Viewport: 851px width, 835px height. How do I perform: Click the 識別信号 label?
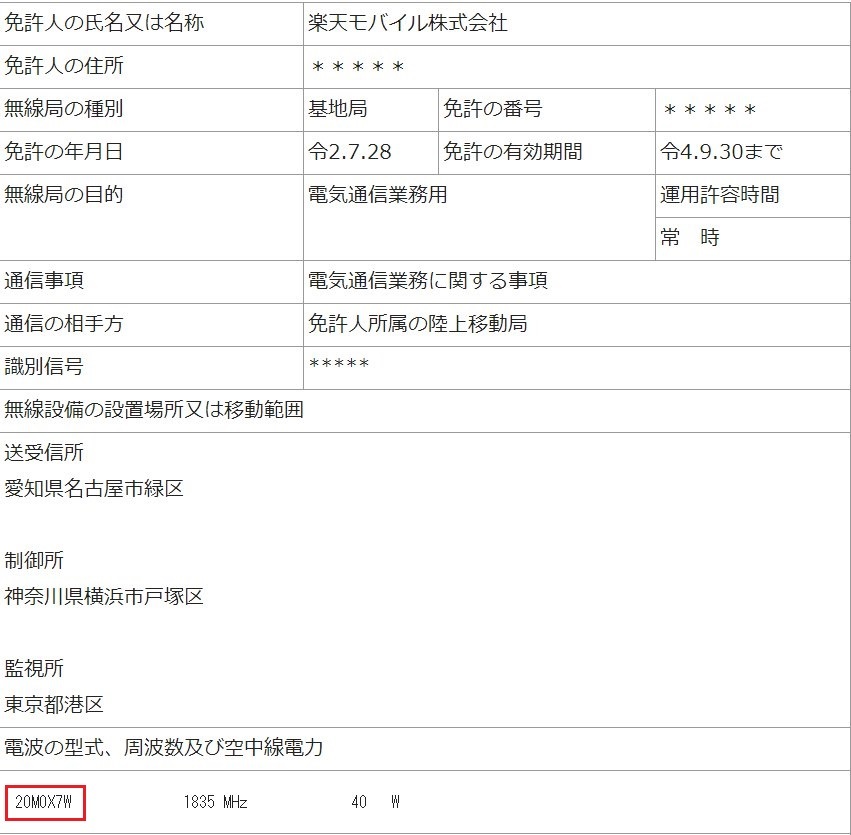[44, 366]
